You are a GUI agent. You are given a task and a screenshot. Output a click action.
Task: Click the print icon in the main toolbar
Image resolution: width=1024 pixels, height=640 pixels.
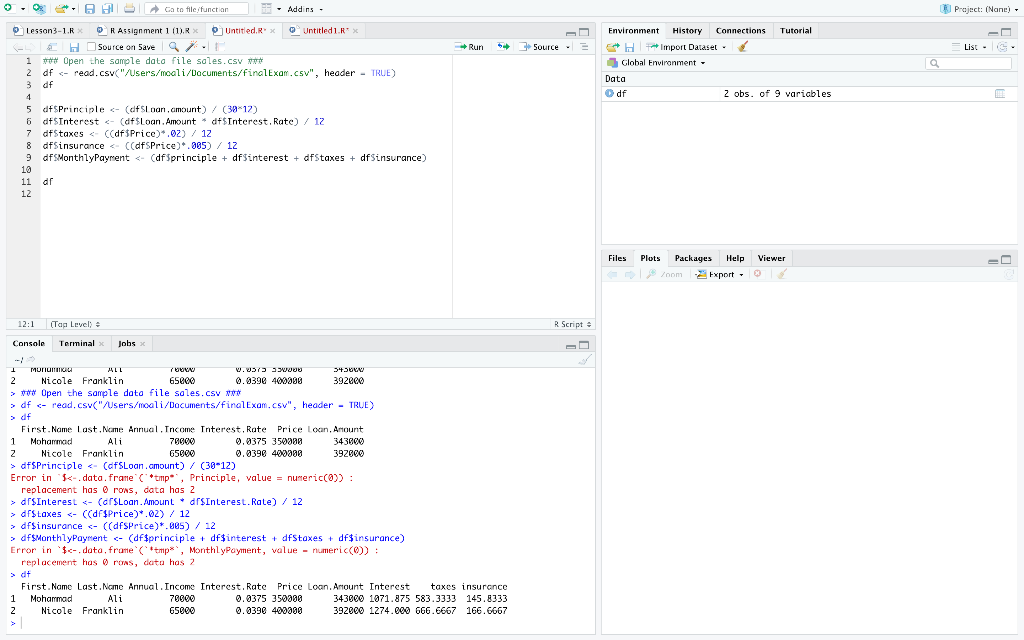(129, 9)
